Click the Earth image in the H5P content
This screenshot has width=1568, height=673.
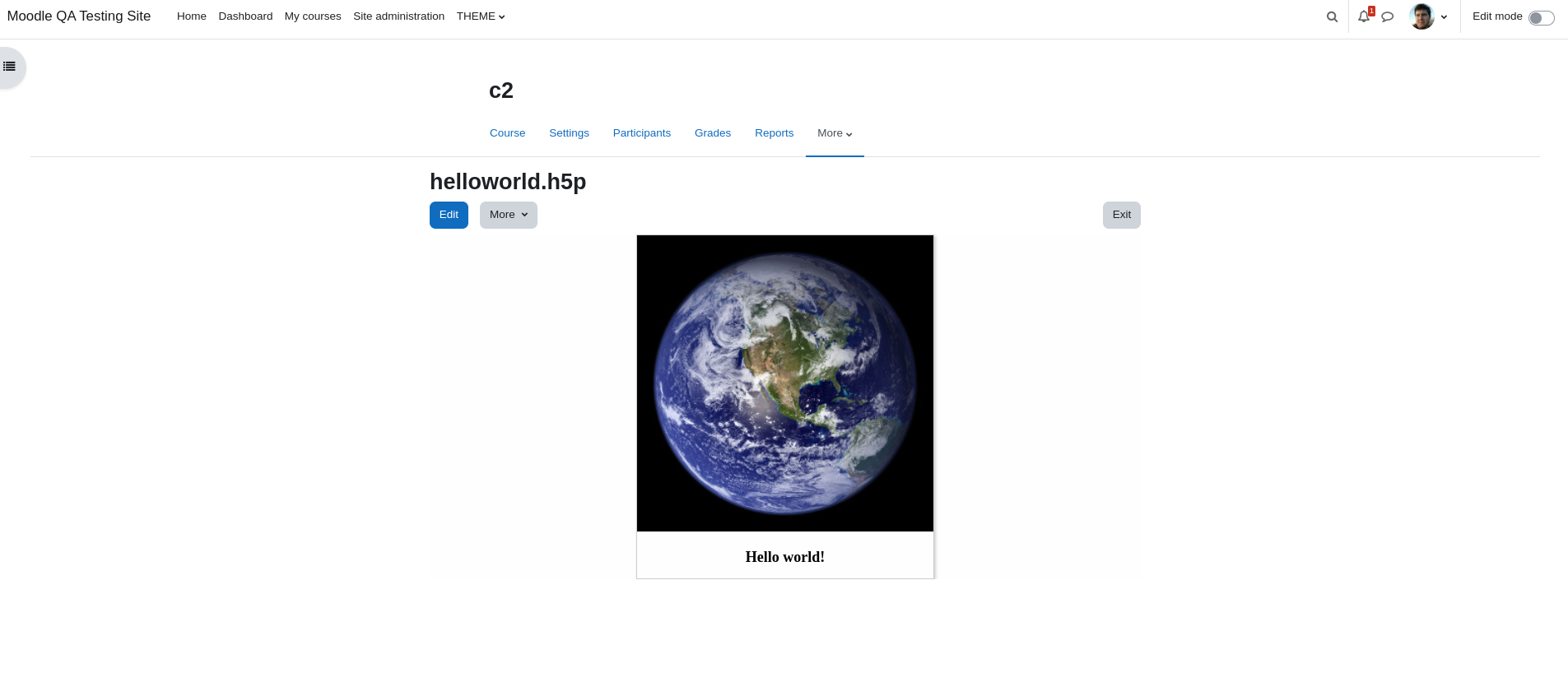[785, 383]
